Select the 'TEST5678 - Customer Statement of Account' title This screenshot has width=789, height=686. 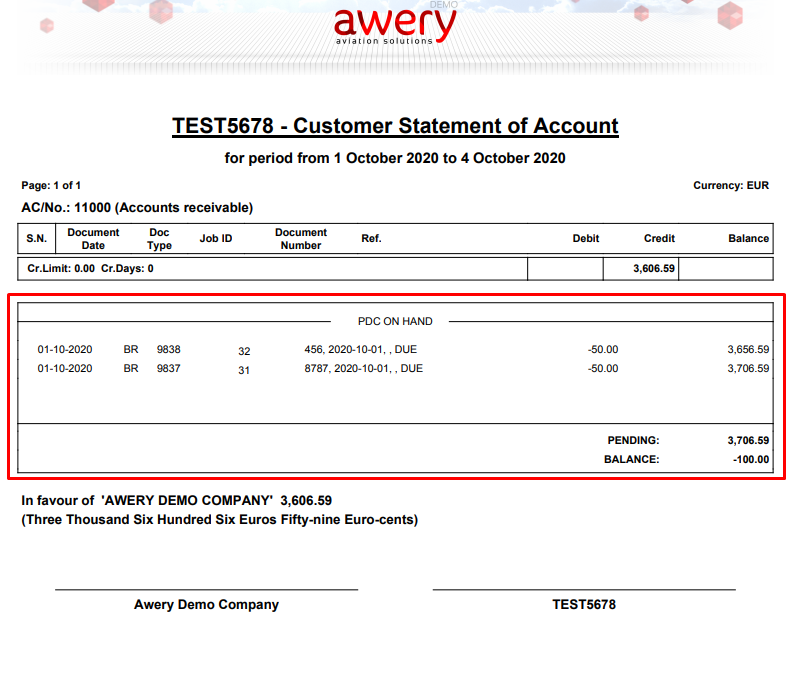tap(395, 126)
